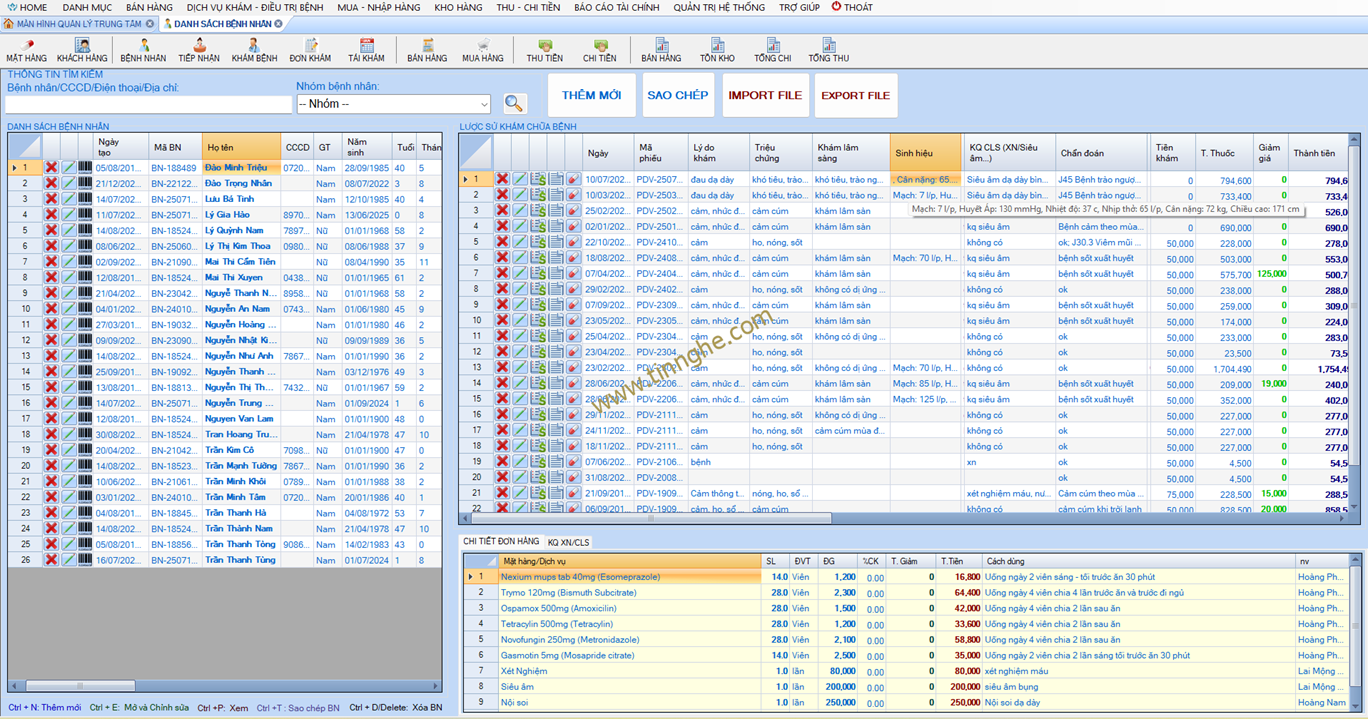Expand the Nhóm bệnh nhân dropdown
This screenshot has width=1368, height=719.
point(484,104)
